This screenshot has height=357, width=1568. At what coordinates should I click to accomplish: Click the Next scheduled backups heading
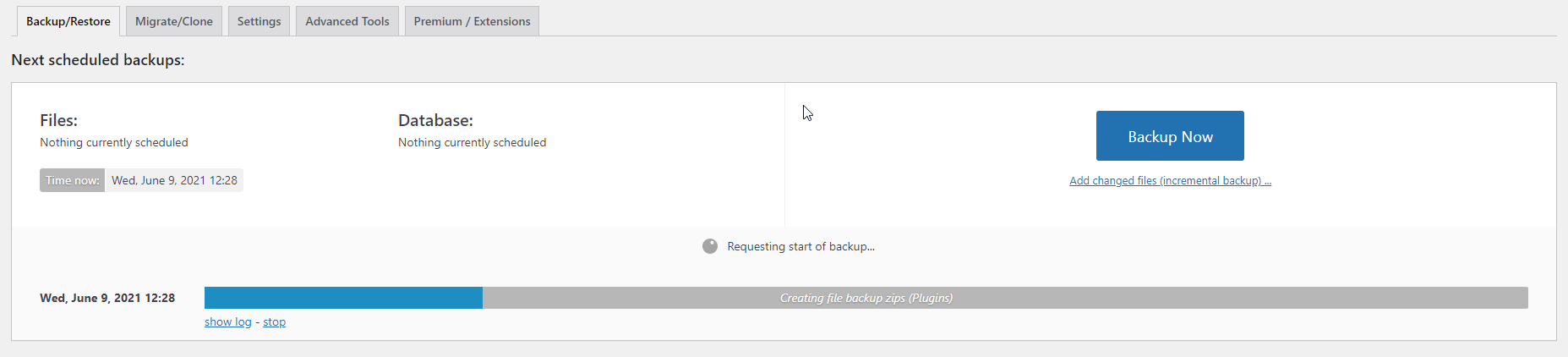(x=98, y=60)
